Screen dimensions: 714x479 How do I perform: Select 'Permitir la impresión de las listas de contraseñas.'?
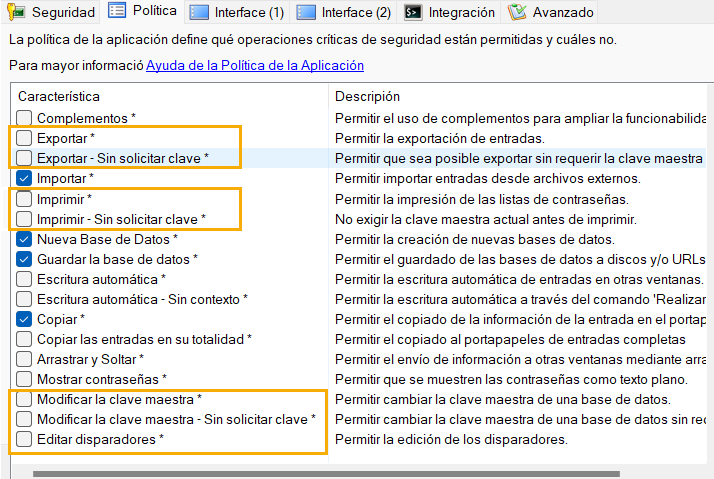click(x=482, y=199)
